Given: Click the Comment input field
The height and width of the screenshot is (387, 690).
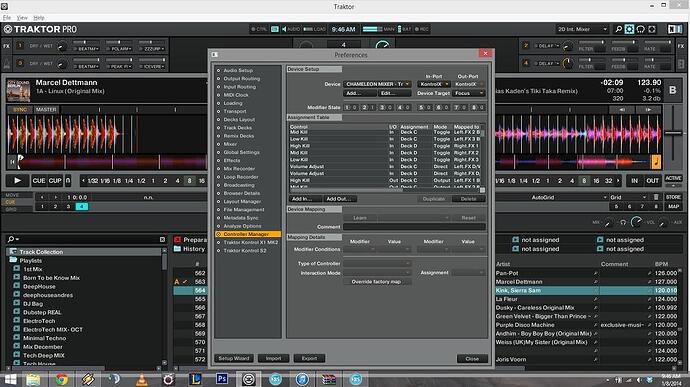Looking at the screenshot, I should pos(414,227).
